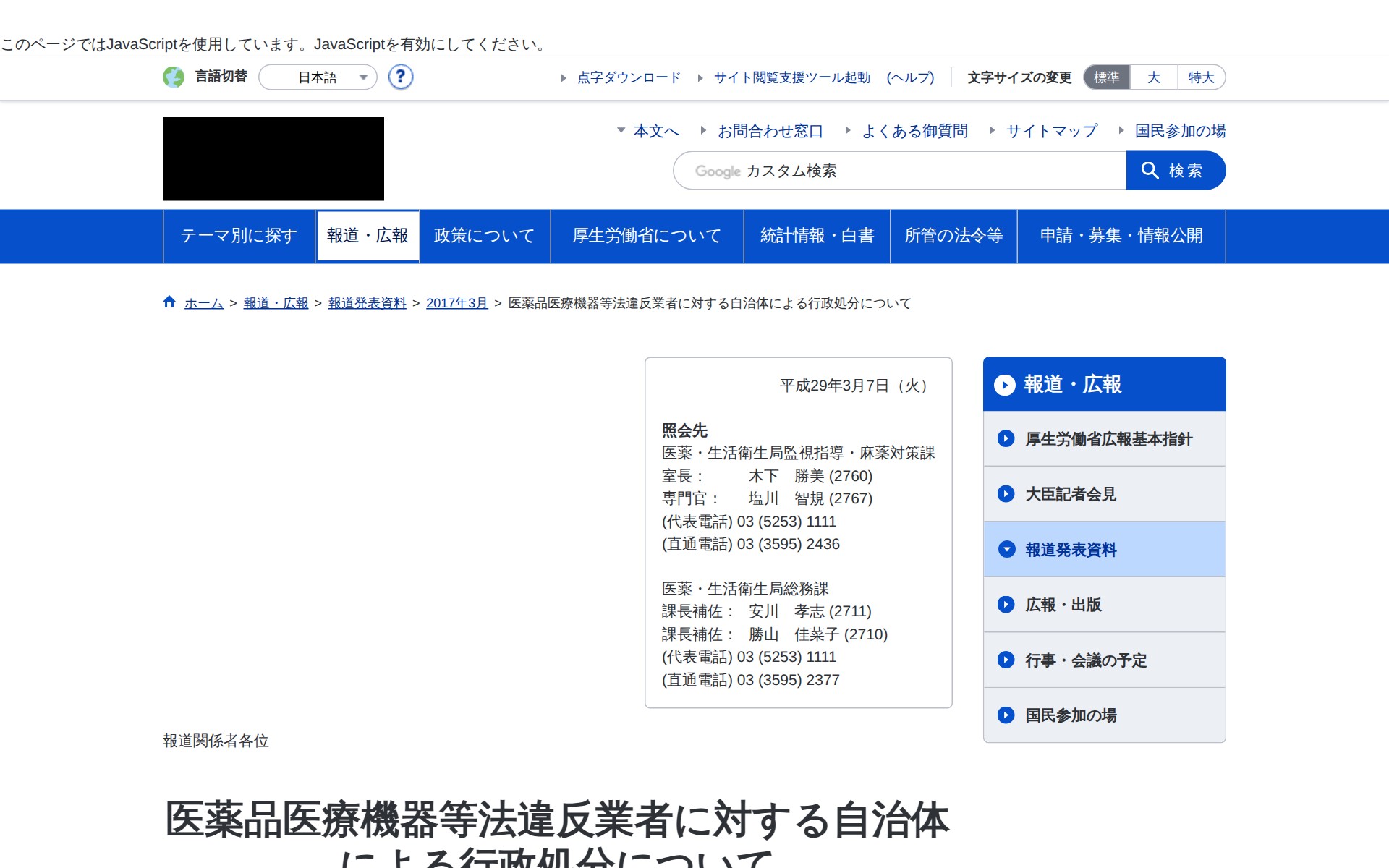Click the home icon in breadcrumb
Image resolution: width=1389 pixels, height=868 pixels.
point(169,302)
